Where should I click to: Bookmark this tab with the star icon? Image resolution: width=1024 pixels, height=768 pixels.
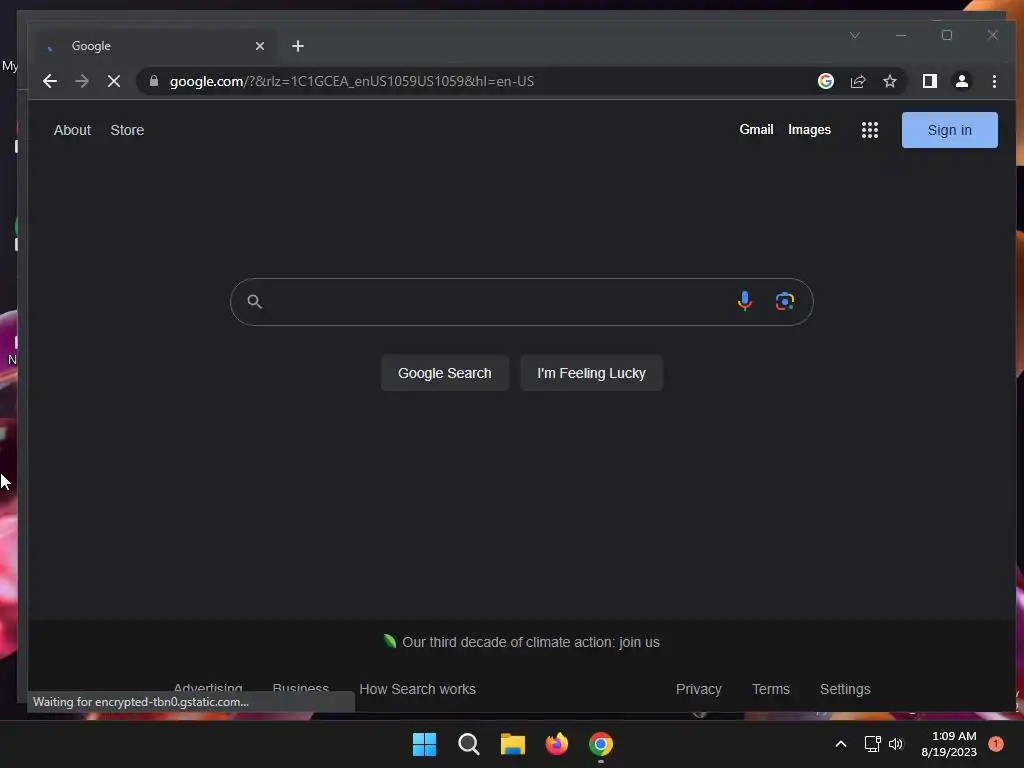click(889, 81)
